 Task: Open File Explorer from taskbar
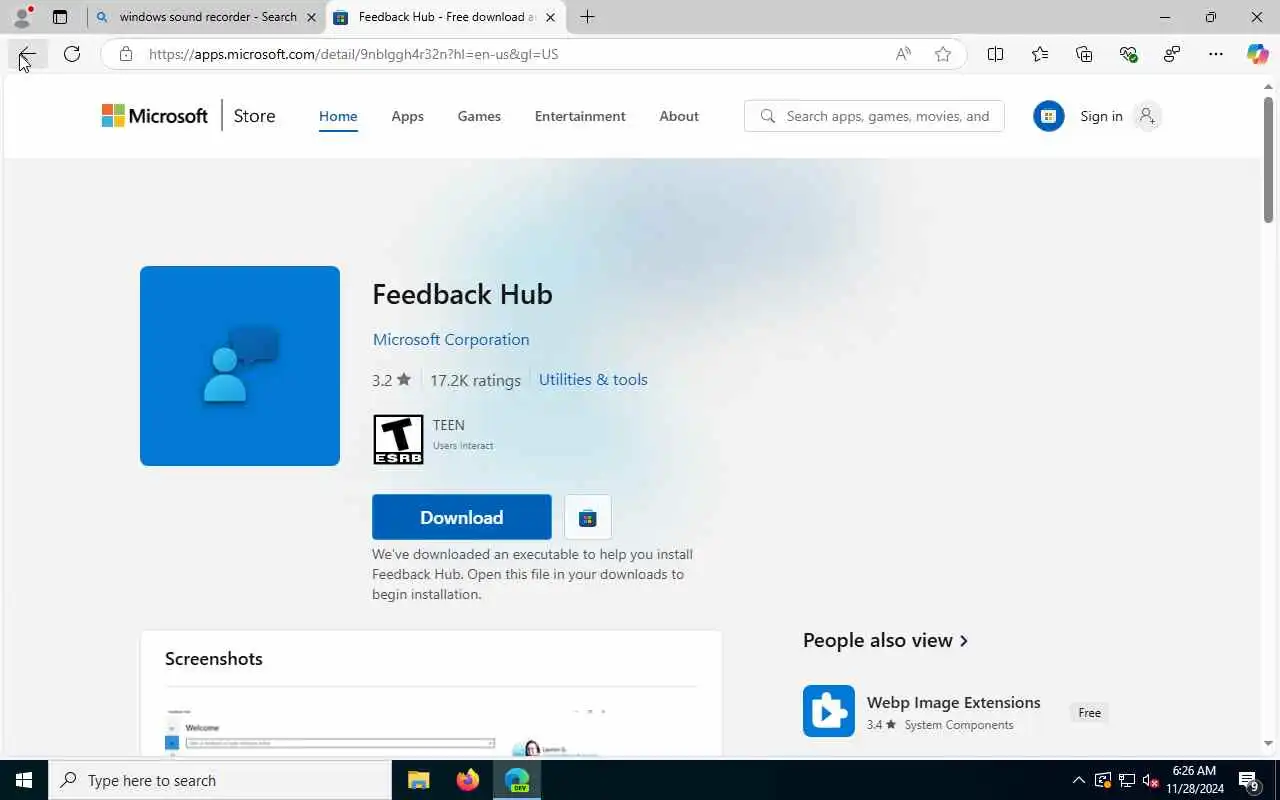pyautogui.click(x=418, y=780)
